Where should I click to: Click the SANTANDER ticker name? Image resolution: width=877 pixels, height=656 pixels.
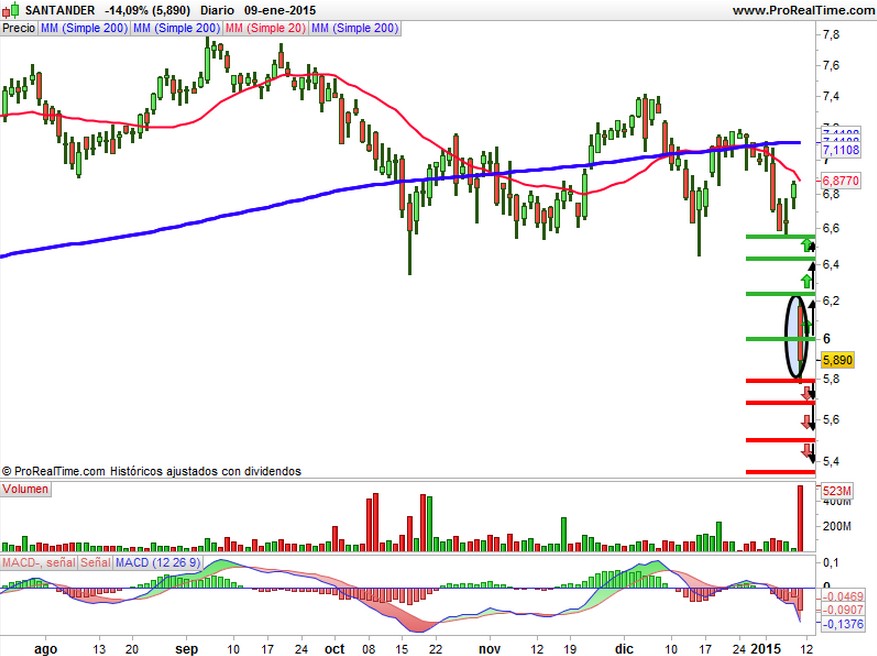click(x=60, y=10)
